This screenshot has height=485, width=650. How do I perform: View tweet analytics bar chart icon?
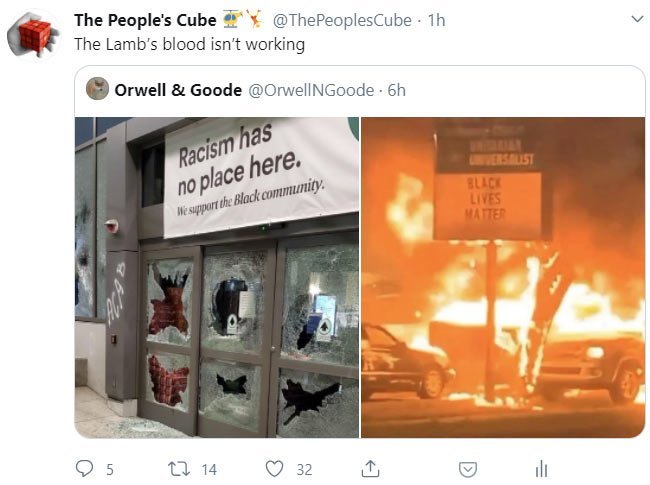tap(541, 469)
